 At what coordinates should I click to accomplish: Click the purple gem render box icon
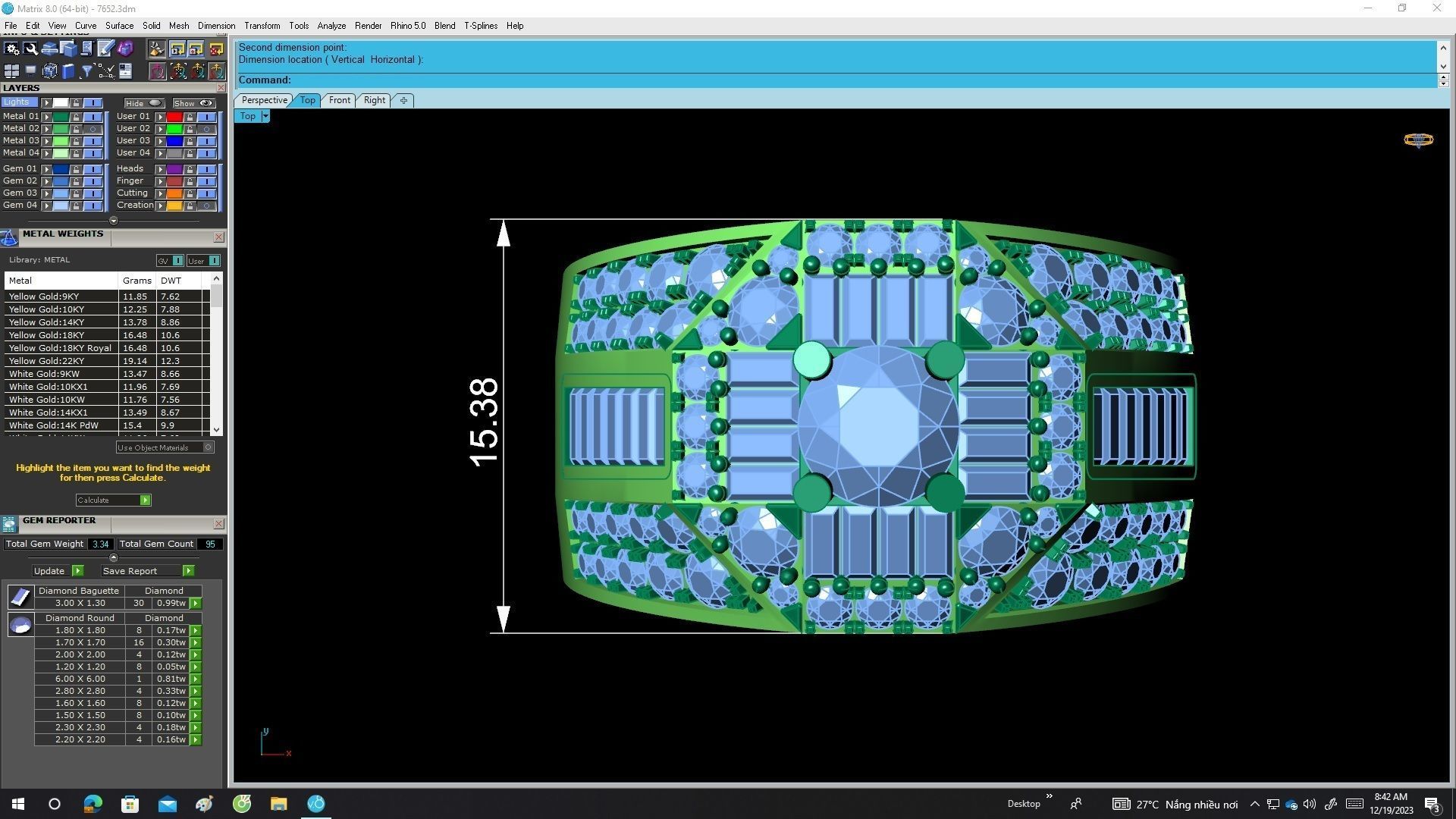[x=125, y=49]
